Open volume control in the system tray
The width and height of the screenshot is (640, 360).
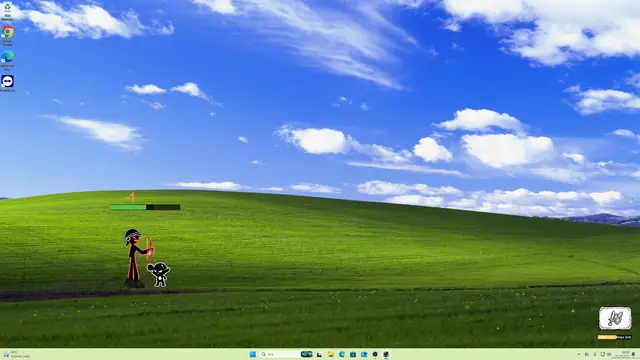[609, 354]
